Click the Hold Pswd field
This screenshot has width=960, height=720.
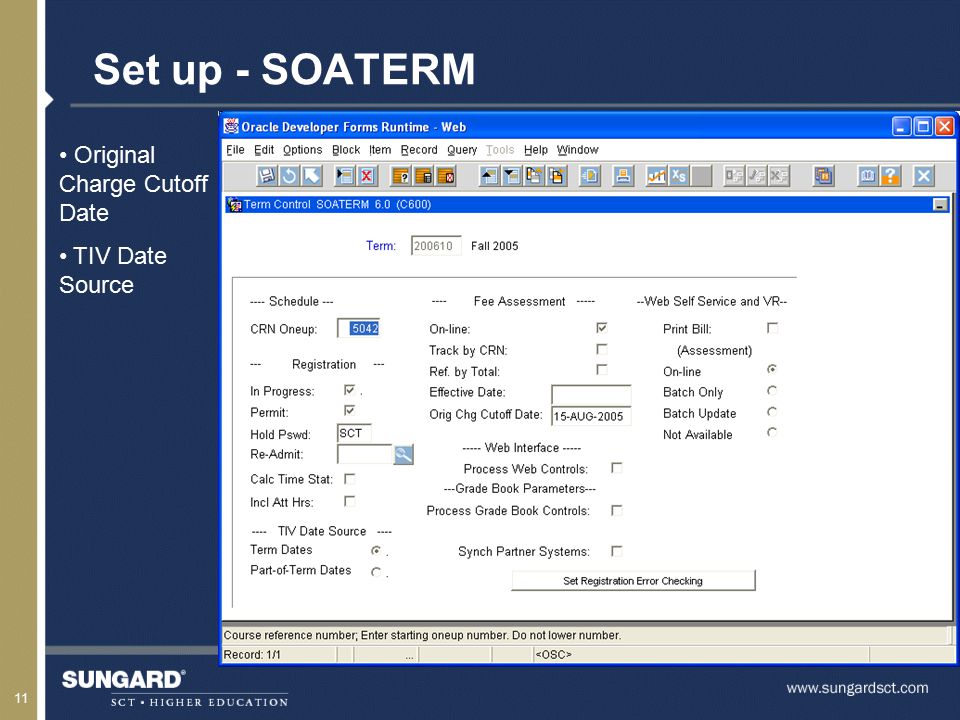[354, 433]
